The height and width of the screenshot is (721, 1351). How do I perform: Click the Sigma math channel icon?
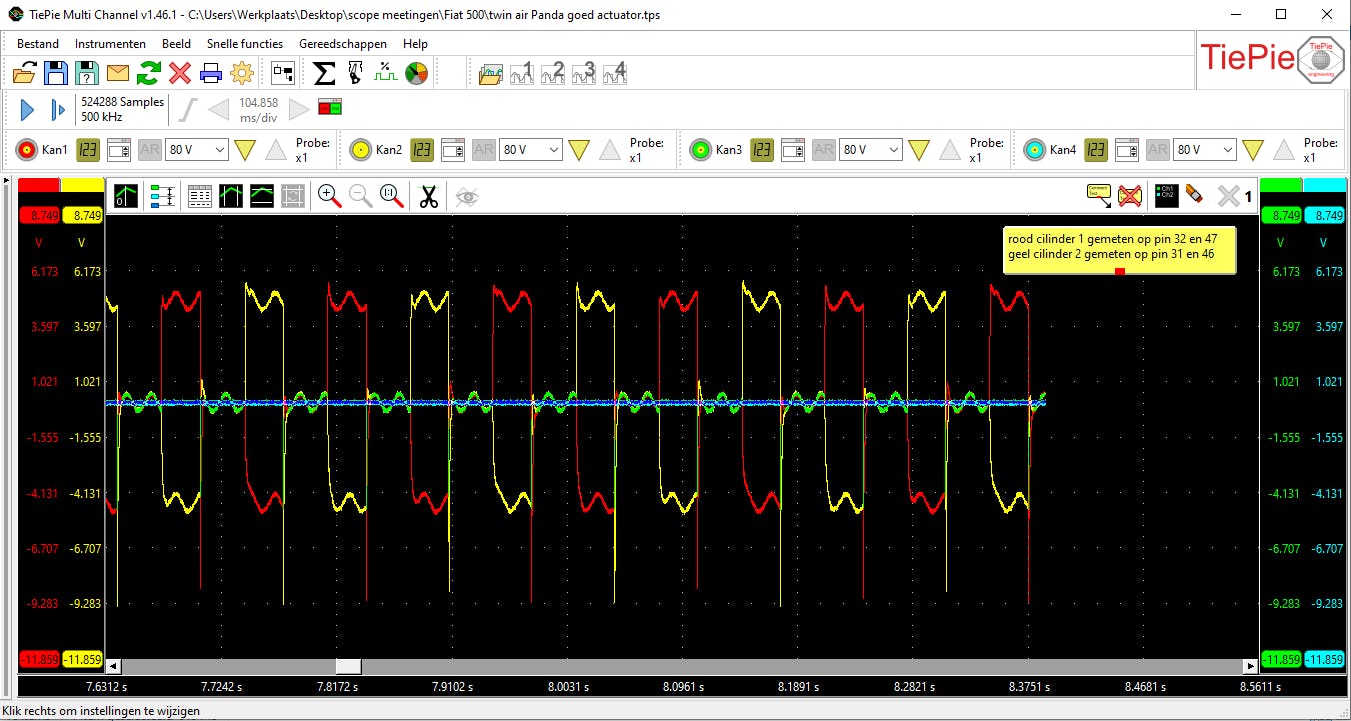pos(324,73)
